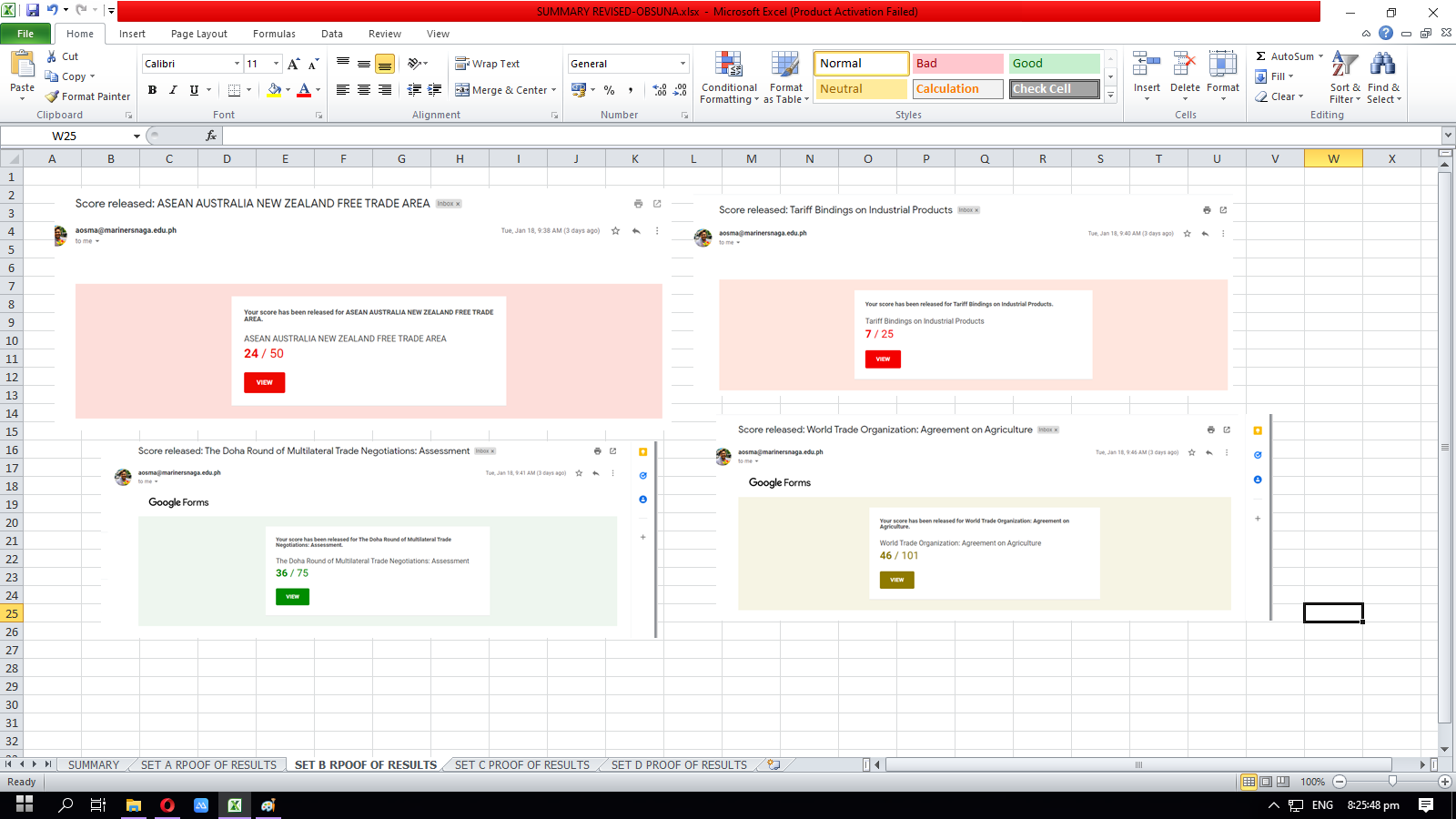Viewport: 1456px width, 819px height.
Task: Open the Borders dropdown arrow
Action: [x=248, y=90]
